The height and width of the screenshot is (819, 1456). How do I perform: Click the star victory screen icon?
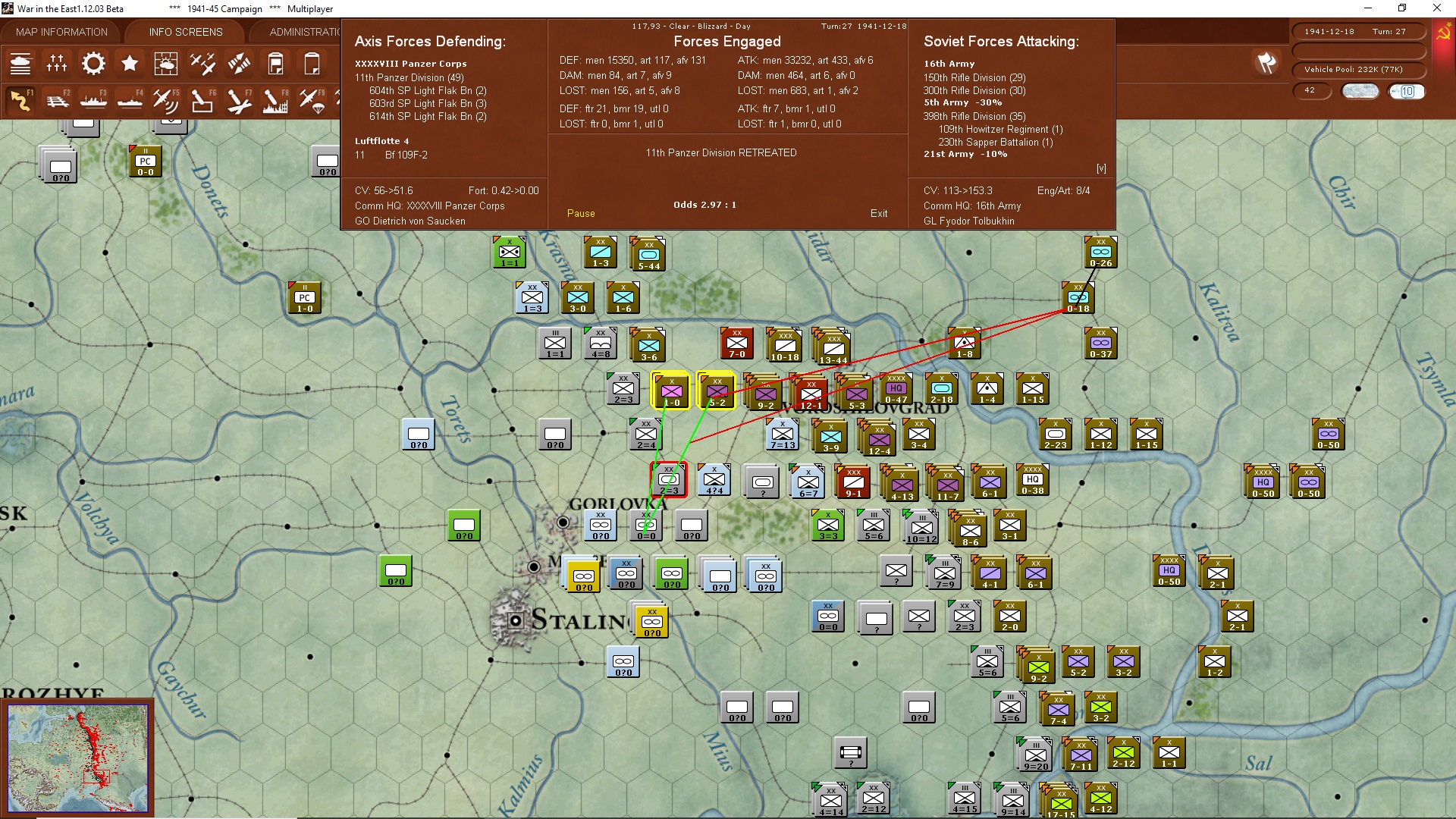click(x=130, y=64)
